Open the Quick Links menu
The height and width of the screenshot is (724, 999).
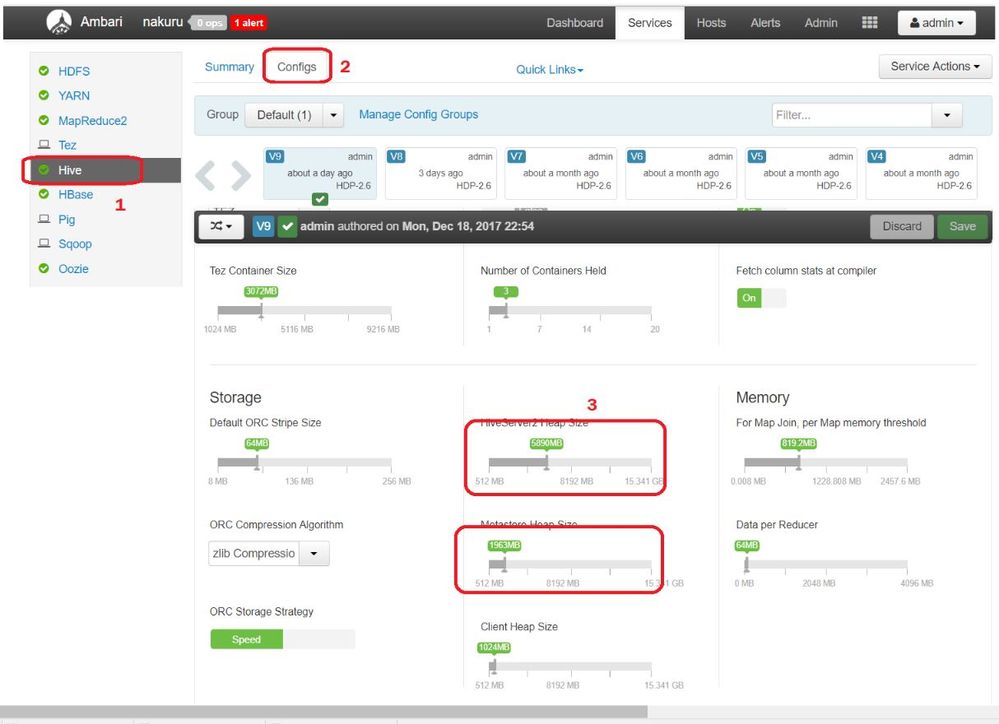pos(549,69)
